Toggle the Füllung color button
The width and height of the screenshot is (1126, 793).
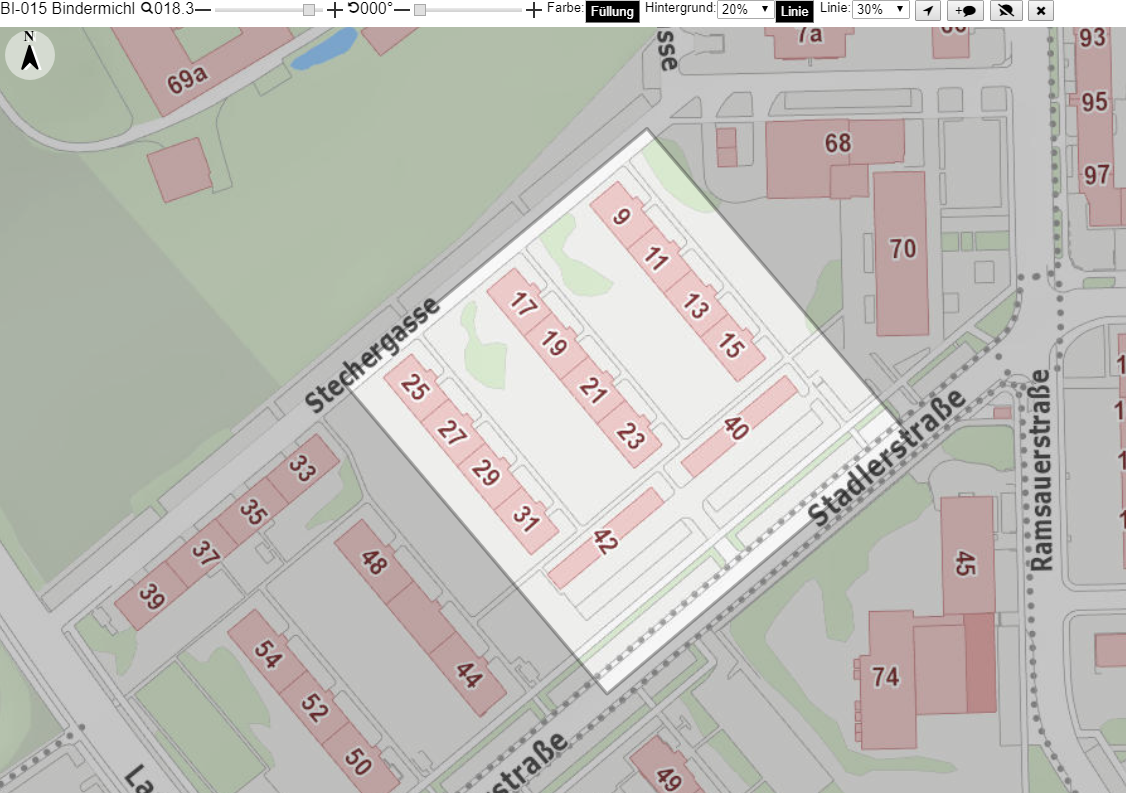tap(612, 11)
